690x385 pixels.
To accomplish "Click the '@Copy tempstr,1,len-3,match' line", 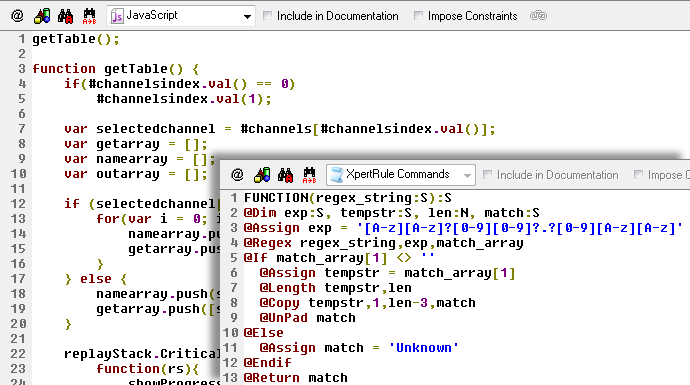I will pos(367,302).
